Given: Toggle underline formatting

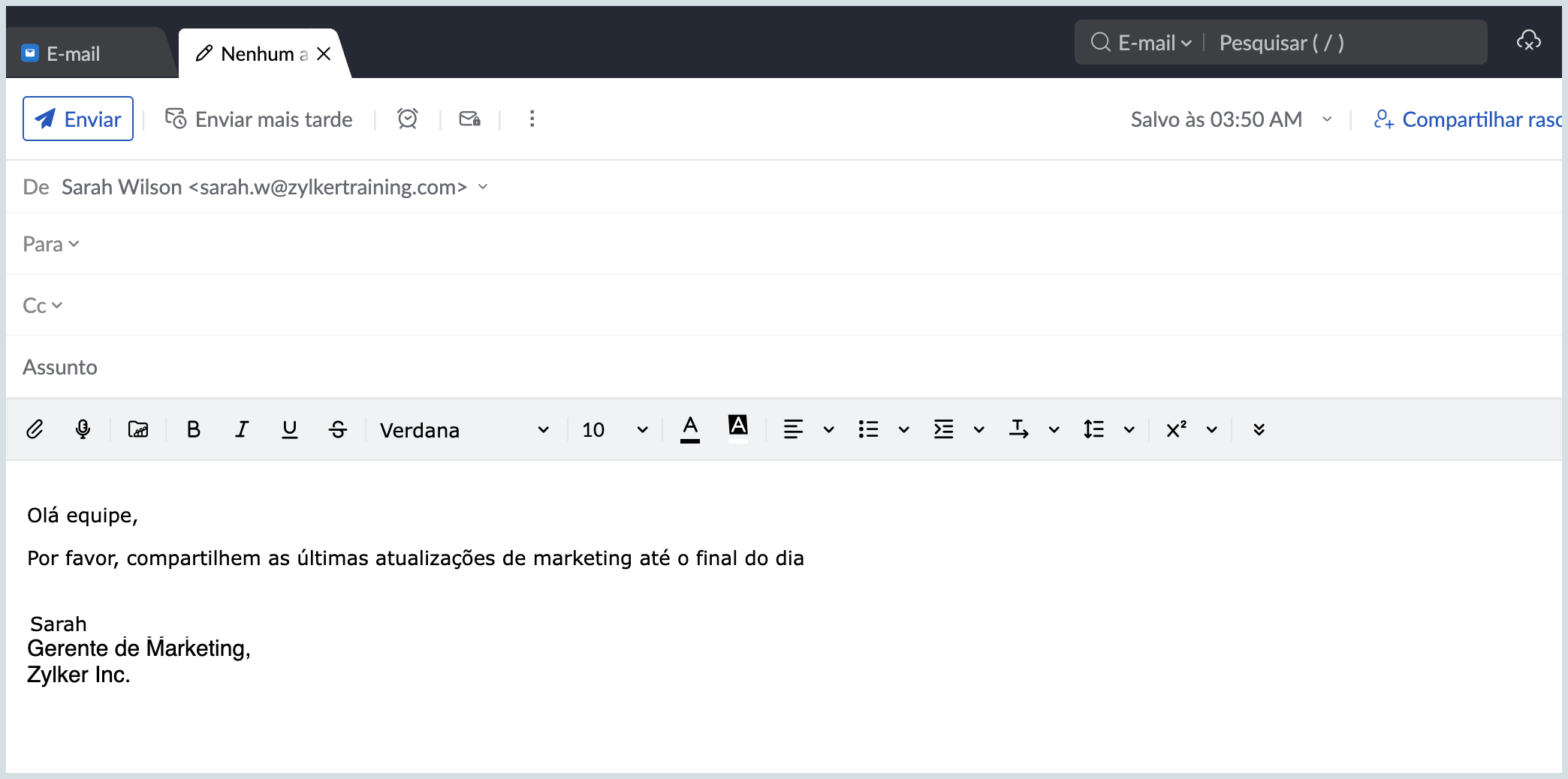Looking at the screenshot, I should [x=289, y=429].
